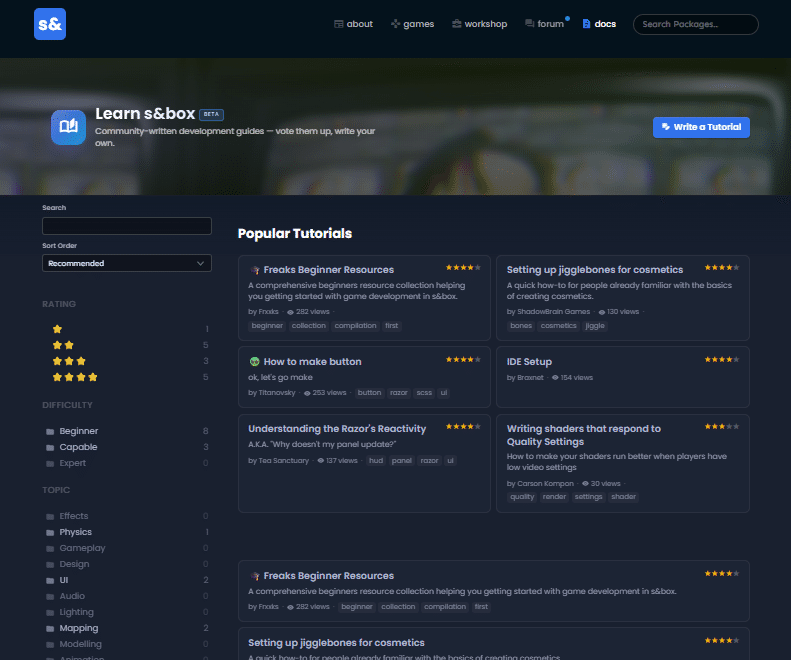Choose the Gameplay topic filter
Image resolution: width=791 pixels, height=660 pixels.
(x=128, y=548)
